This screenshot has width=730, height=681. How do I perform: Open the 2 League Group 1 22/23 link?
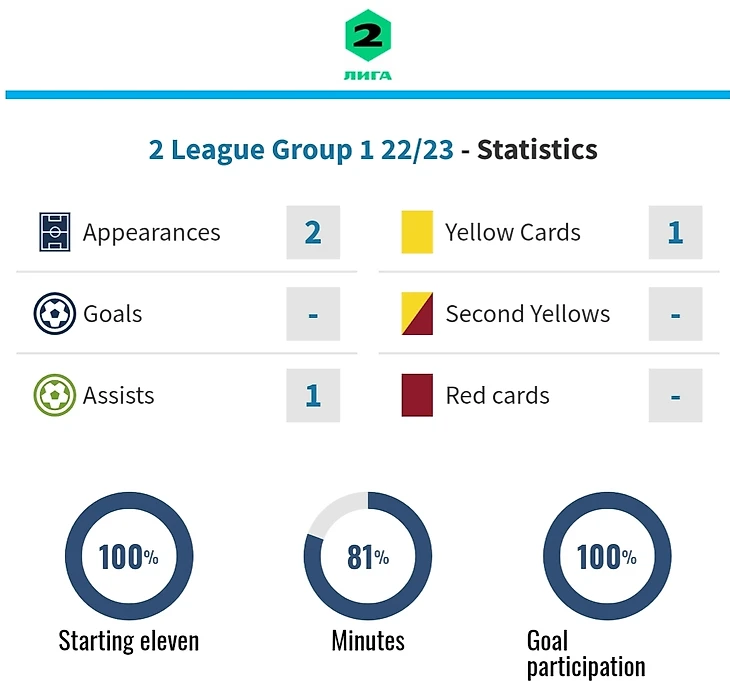tap(301, 150)
